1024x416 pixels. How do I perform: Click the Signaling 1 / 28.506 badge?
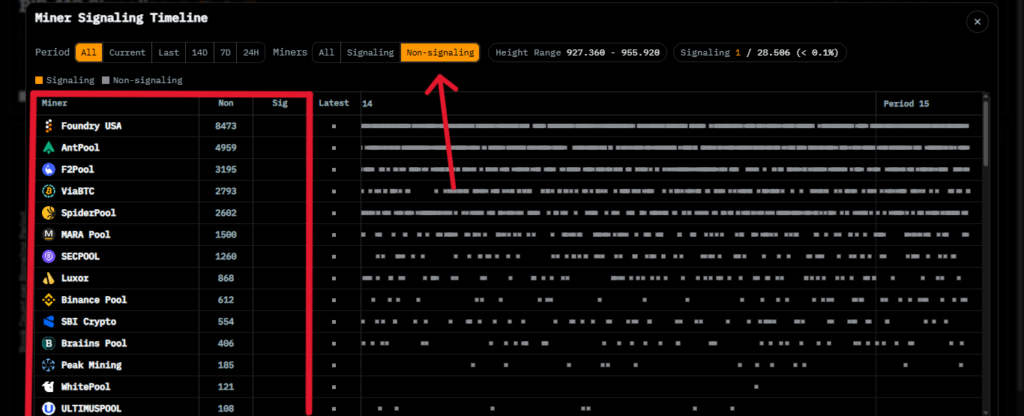[760, 53]
